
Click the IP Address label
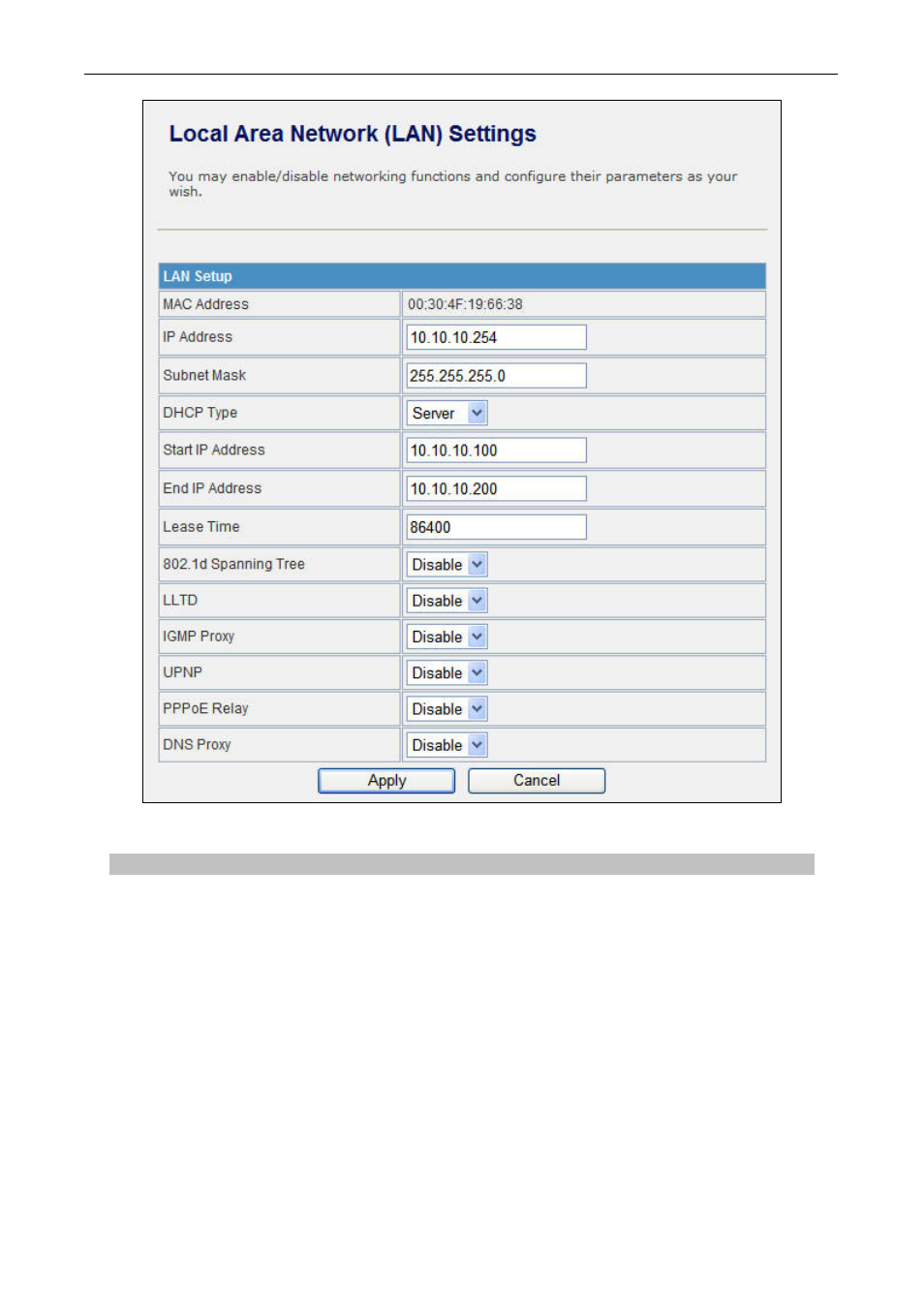tap(198, 337)
